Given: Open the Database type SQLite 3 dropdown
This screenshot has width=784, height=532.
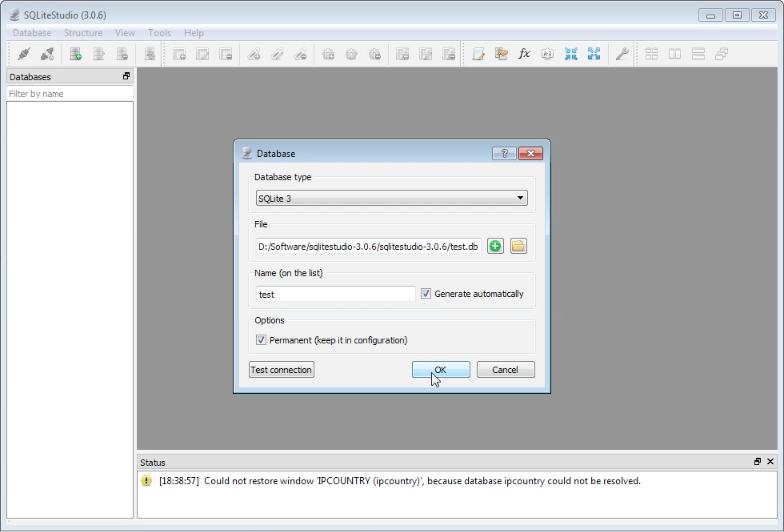Looking at the screenshot, I should (392, 198).
